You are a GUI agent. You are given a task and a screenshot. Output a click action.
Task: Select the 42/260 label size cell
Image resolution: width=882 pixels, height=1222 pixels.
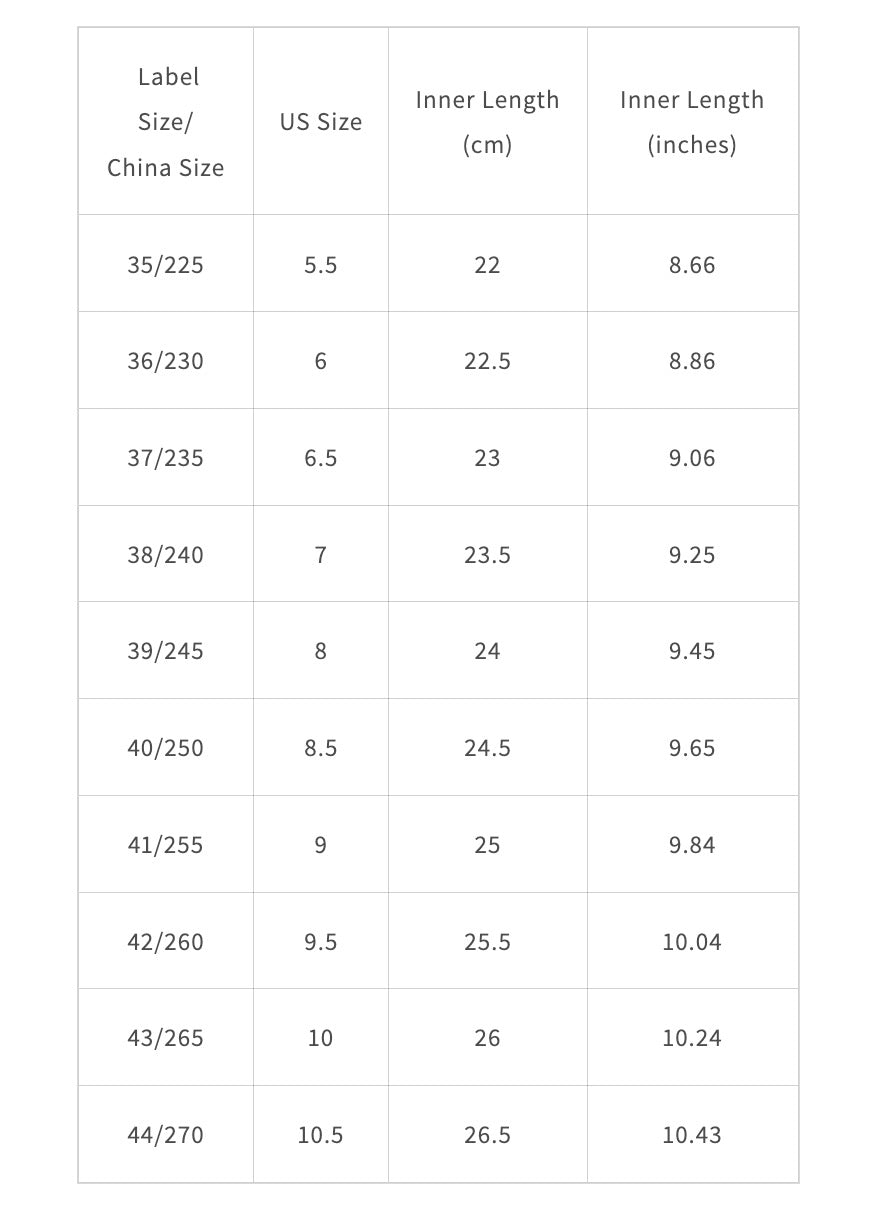(166, 942)
